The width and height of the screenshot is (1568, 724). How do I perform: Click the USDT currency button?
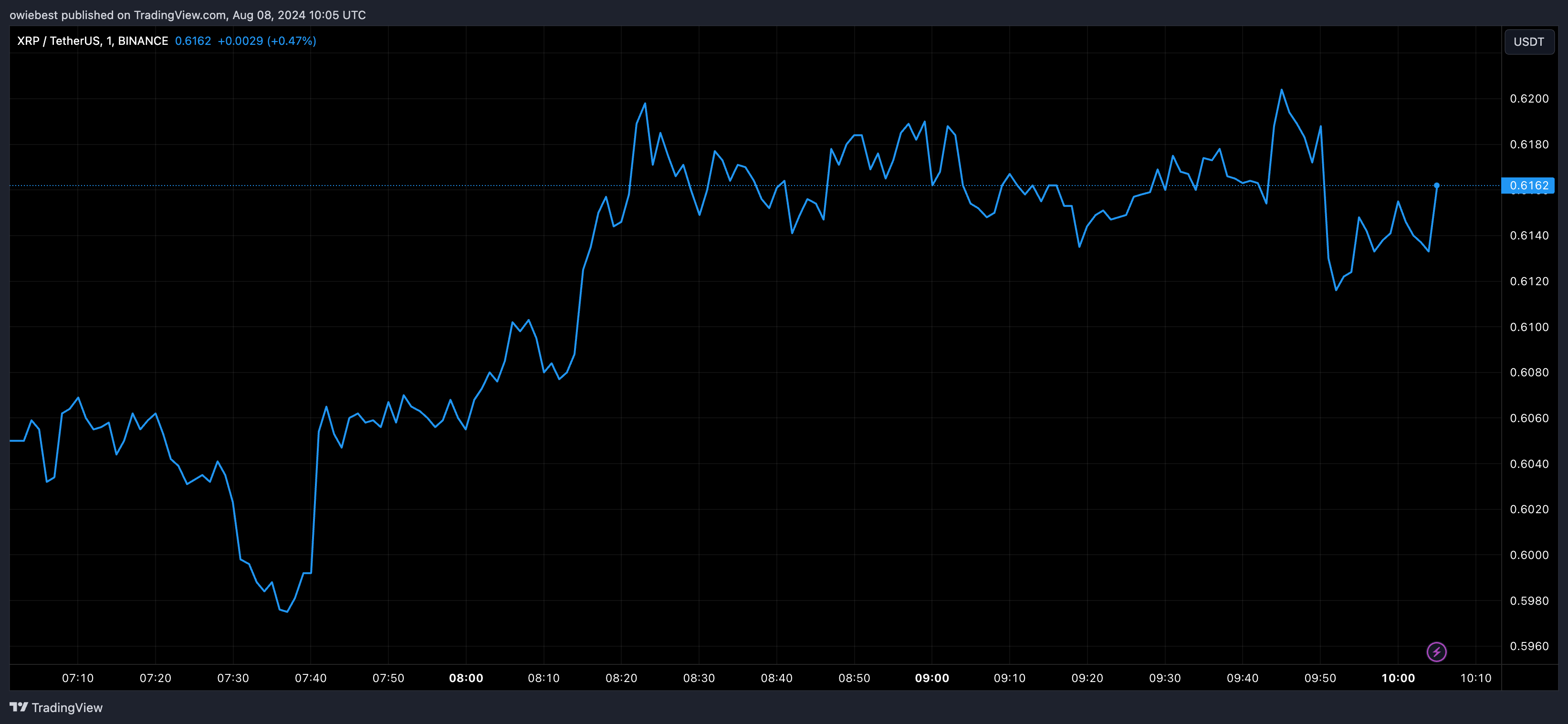tap(1528, 42)
